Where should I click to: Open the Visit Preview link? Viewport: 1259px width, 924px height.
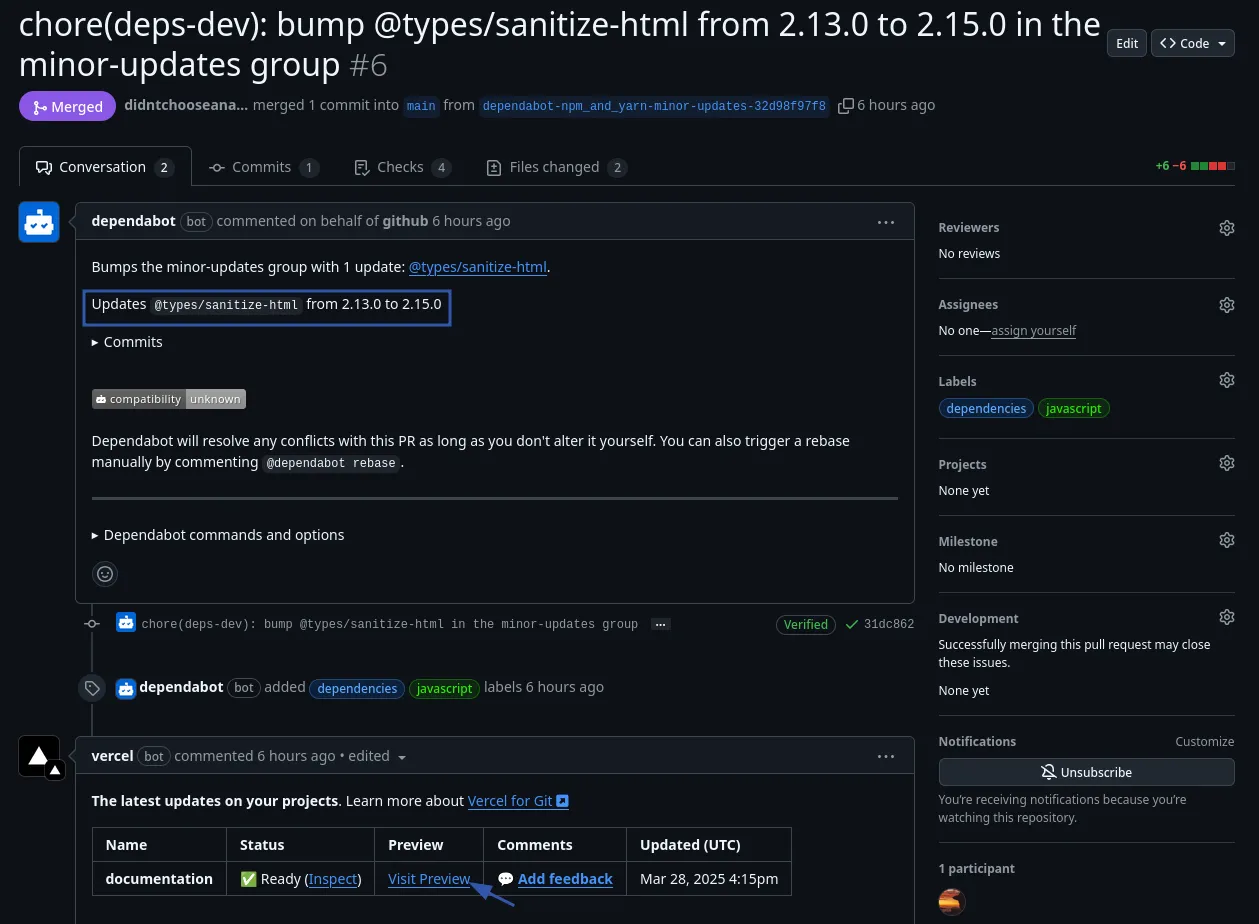pyautogui.click(x=429, y=879)
